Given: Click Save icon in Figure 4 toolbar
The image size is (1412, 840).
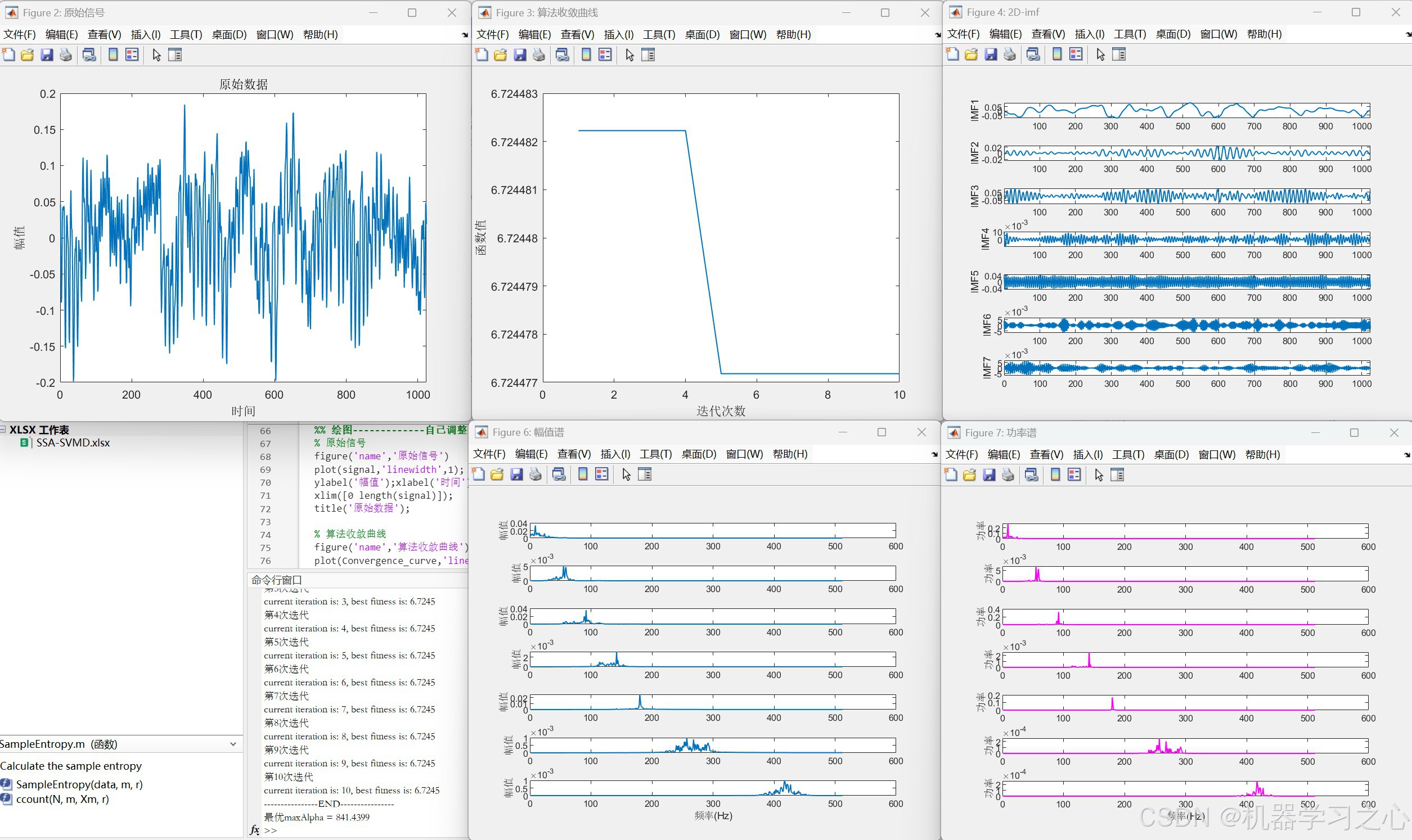Looking at the screenshot, I should tap(990, 55).
